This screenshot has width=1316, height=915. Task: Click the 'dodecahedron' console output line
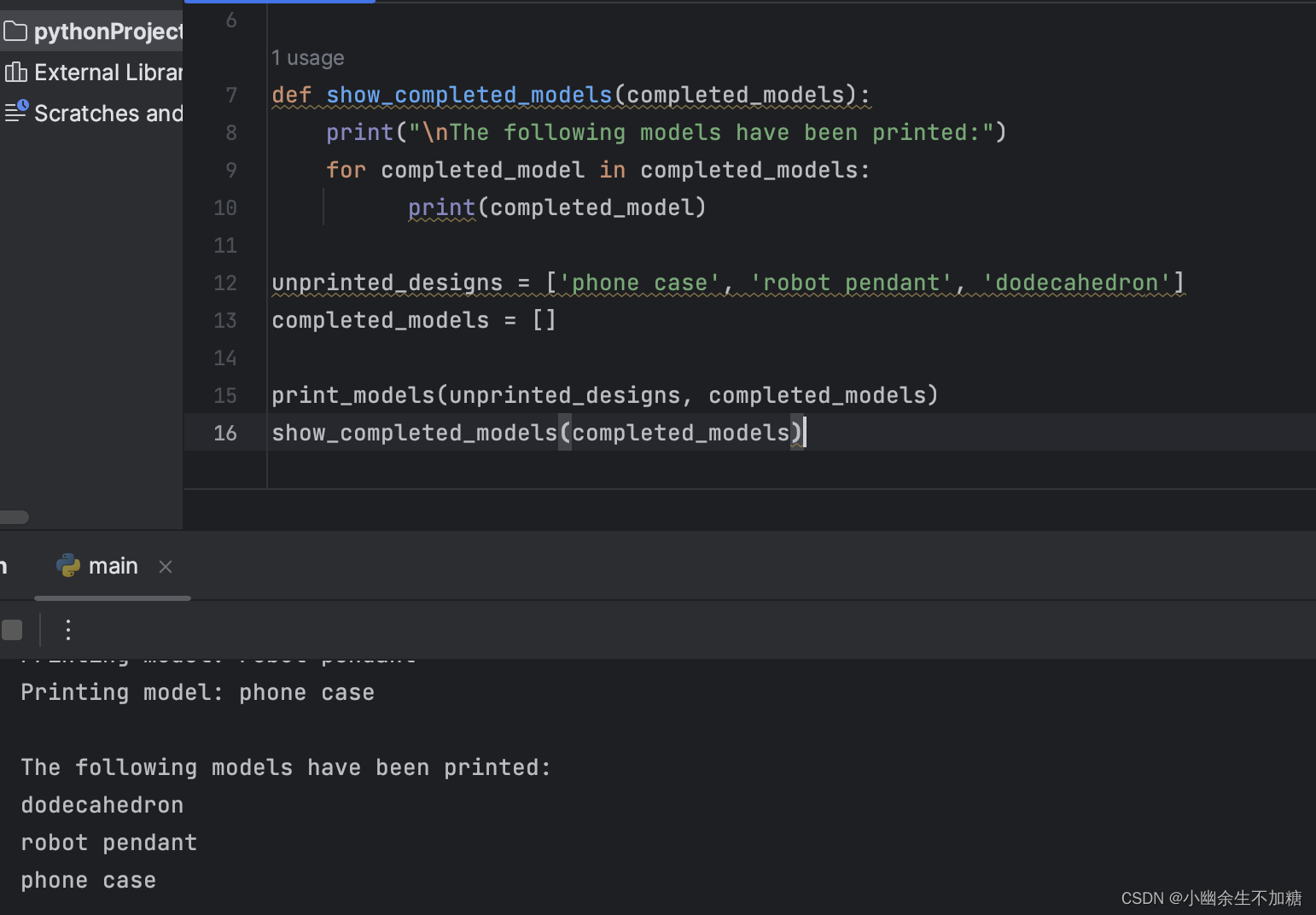(x=102, y=805)
